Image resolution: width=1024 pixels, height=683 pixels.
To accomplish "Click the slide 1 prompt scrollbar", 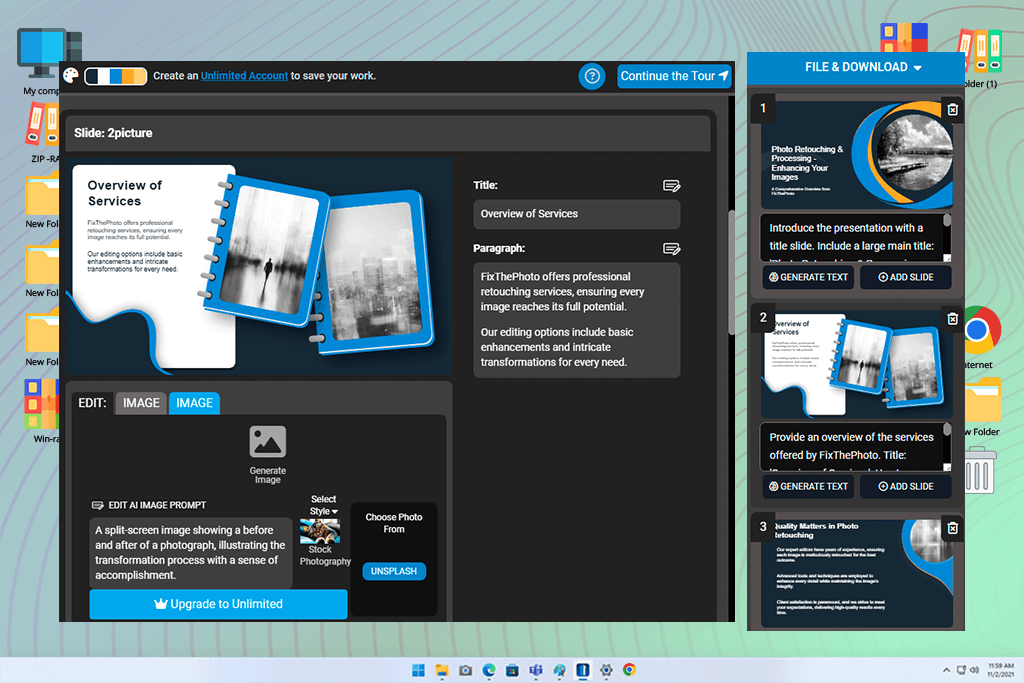I will click(947, 221).
